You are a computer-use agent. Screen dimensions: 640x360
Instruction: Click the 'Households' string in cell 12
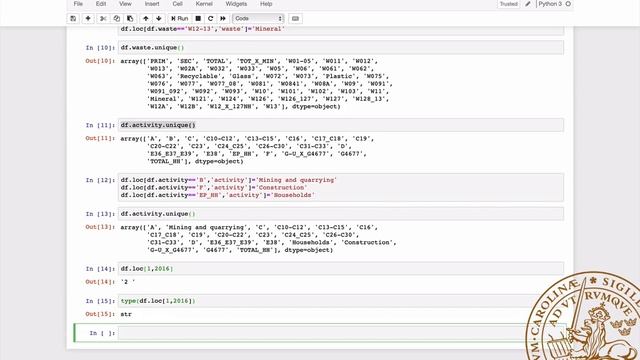coord(293,195)
